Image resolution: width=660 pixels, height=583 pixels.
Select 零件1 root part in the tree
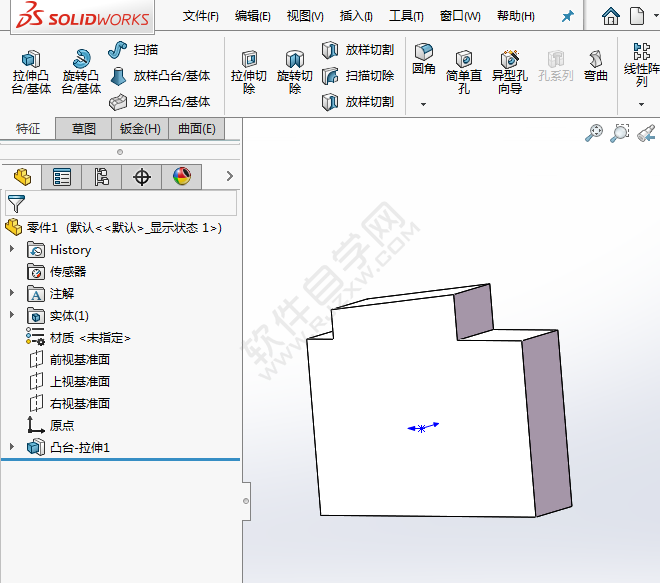(114, 228)
